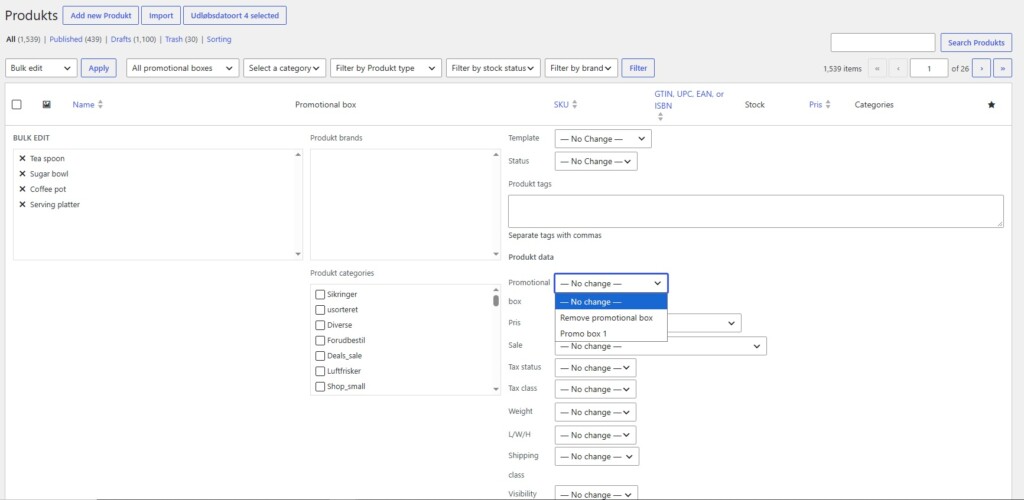Screen dimensions: 1024x500
Task: Check the Forudbestil category
Action: 320,340
